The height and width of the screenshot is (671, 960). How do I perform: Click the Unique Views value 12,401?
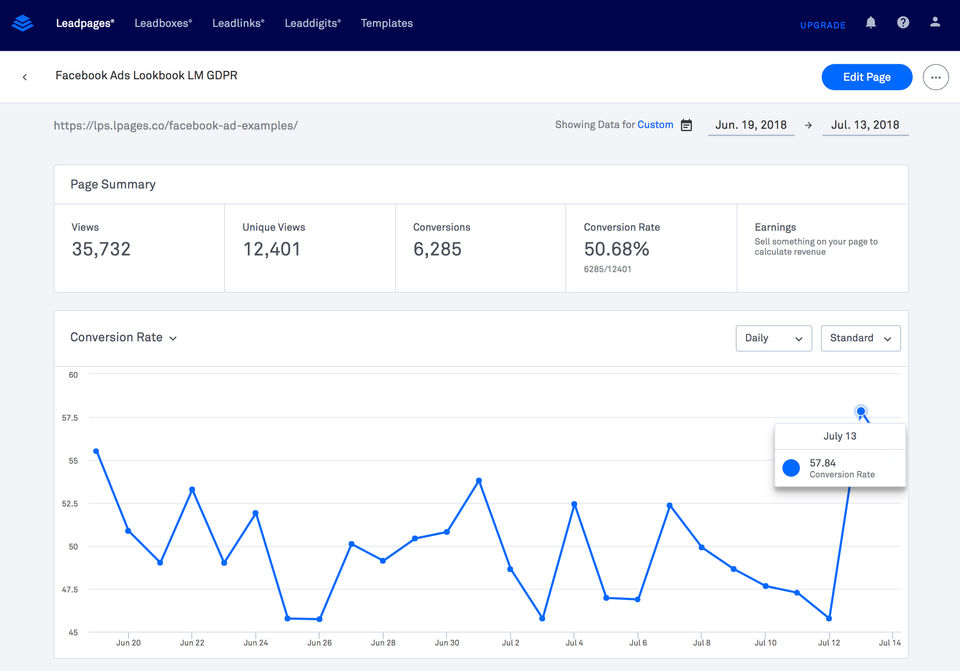[272, 249]
